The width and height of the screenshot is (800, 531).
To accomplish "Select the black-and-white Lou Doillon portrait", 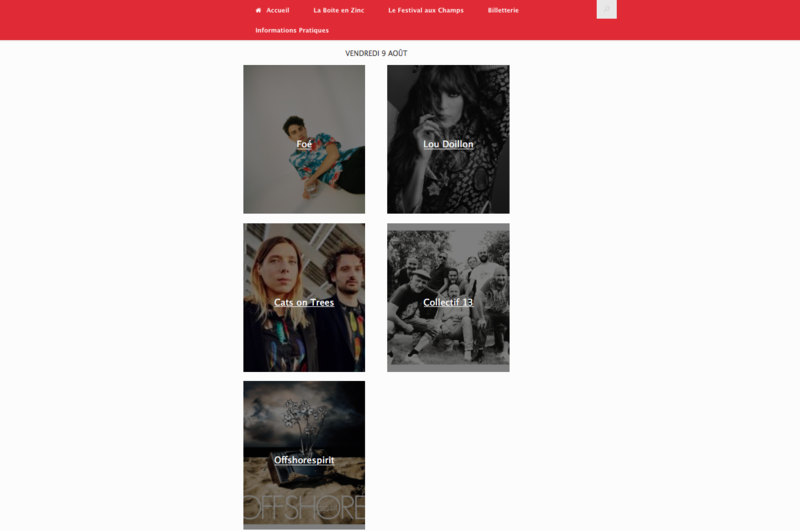I will click(448, 139).
